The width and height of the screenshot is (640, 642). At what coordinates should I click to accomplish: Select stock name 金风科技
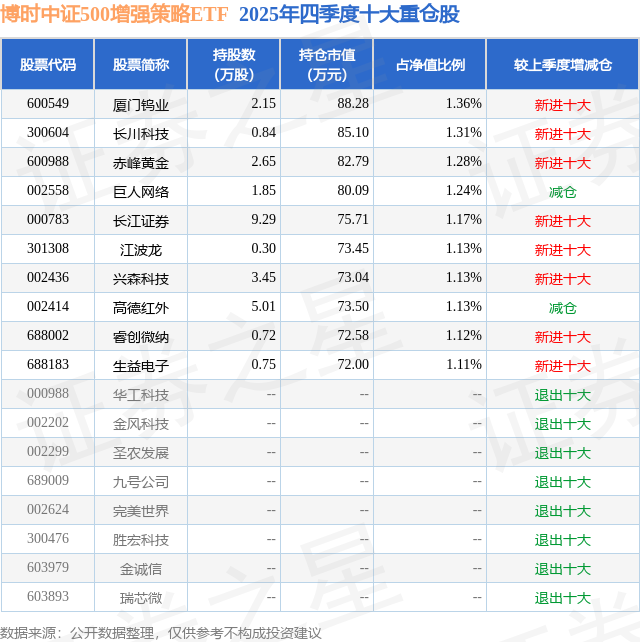pos(141,425)
